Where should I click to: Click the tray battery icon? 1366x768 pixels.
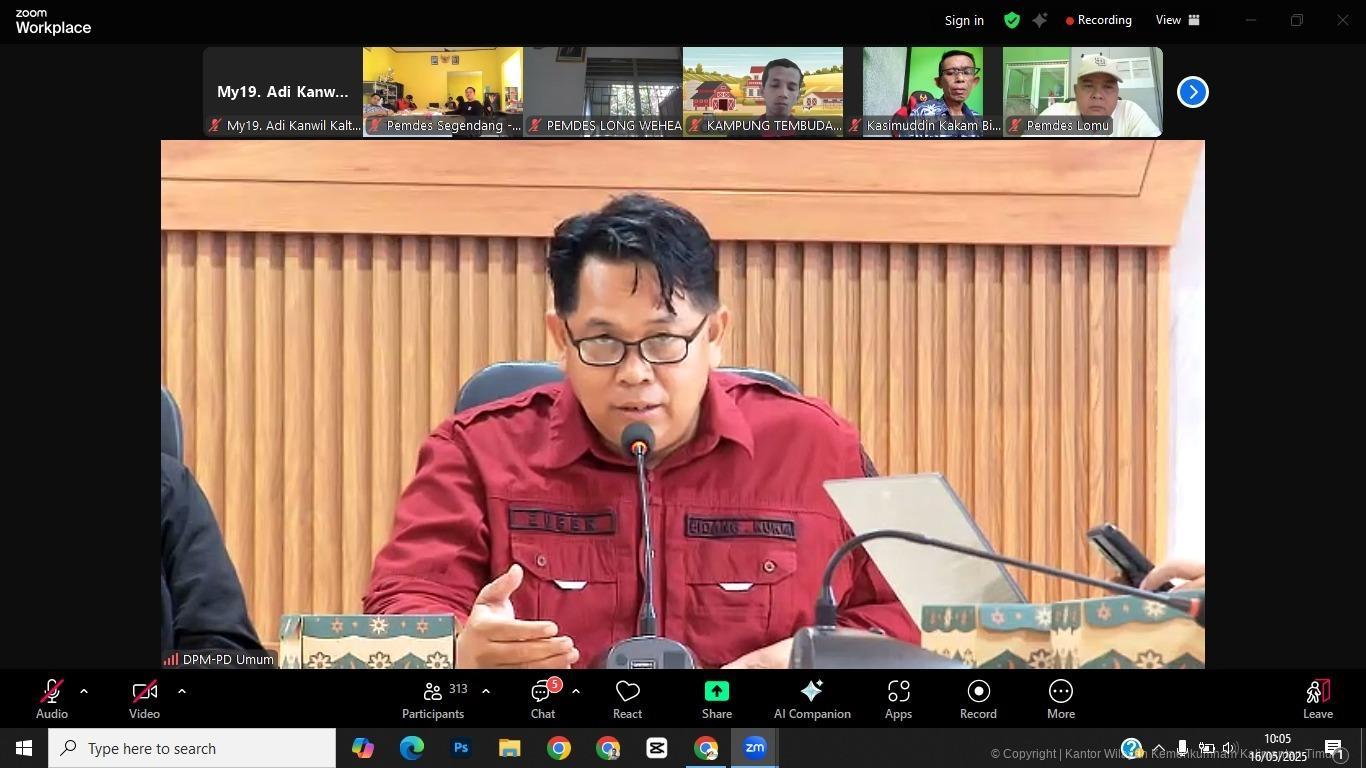(1206, 748)
